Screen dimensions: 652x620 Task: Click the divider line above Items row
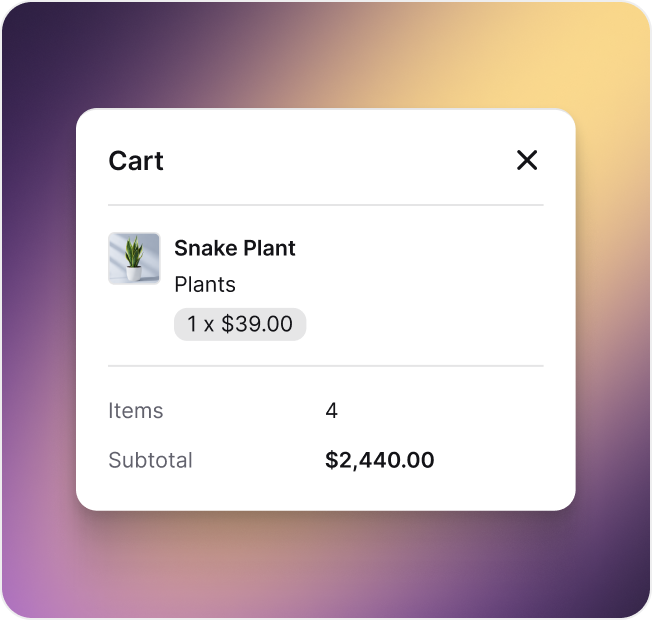[x=326, y=366]
